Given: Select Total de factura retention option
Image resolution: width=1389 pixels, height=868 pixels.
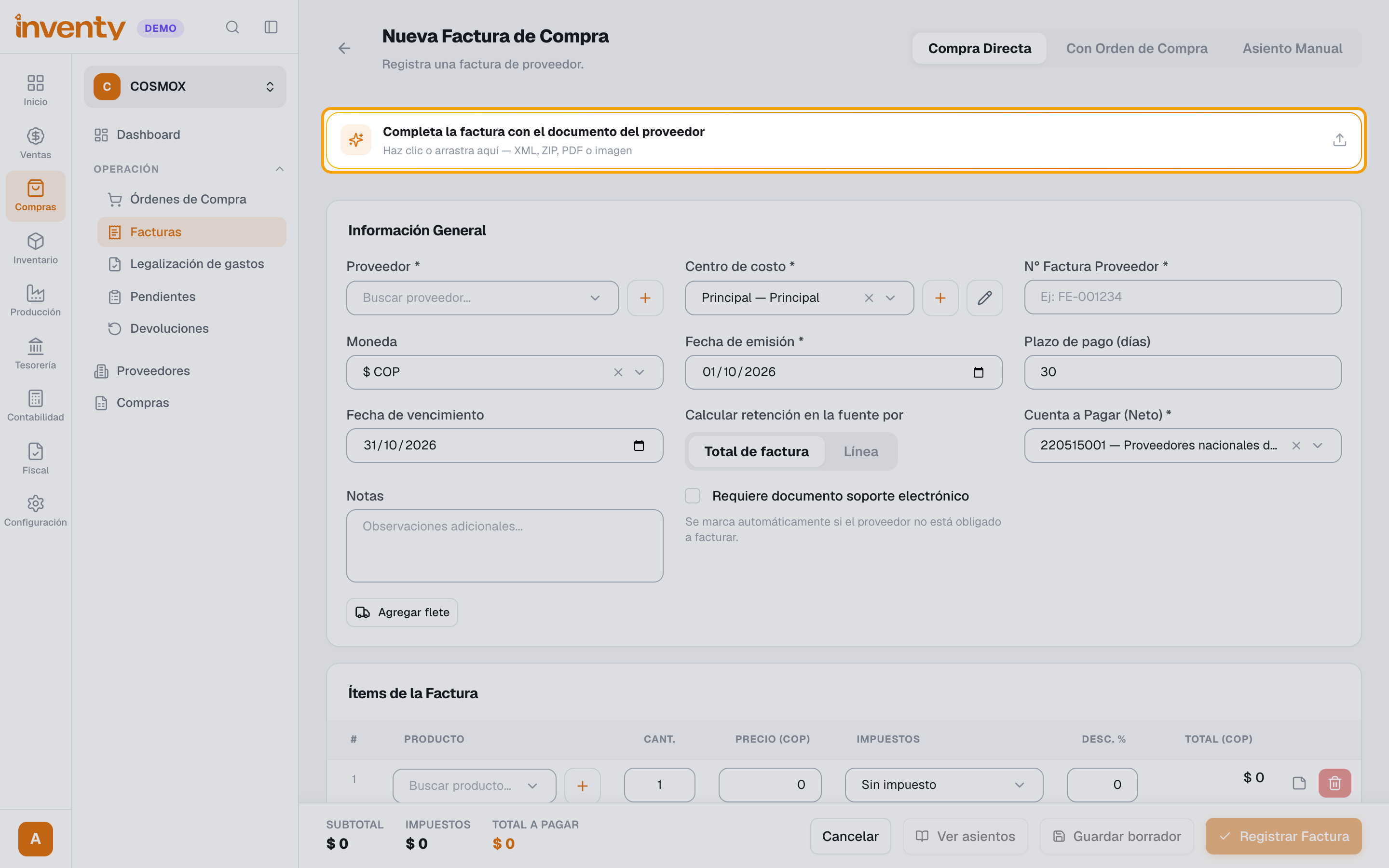Looking at the screenshot, I should coord(757,451).
